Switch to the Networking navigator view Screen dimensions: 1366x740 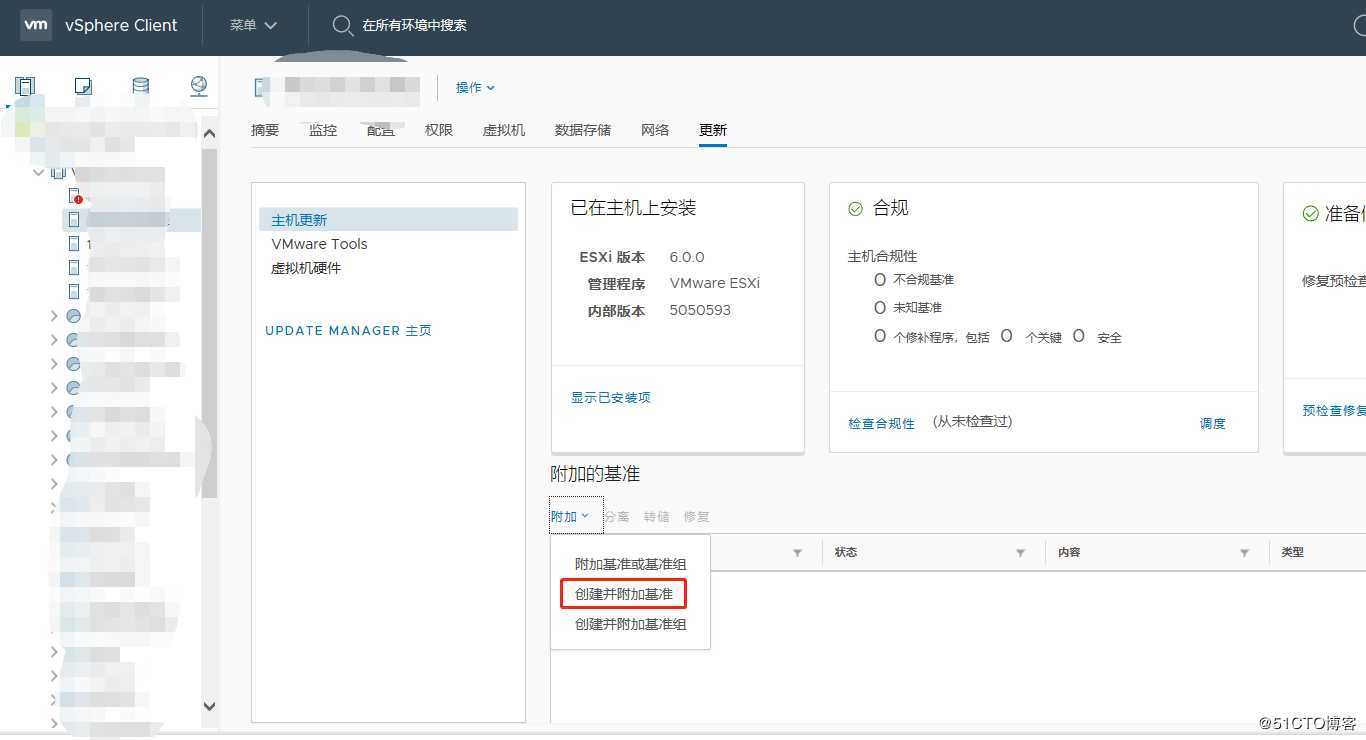tap(199, 87)
